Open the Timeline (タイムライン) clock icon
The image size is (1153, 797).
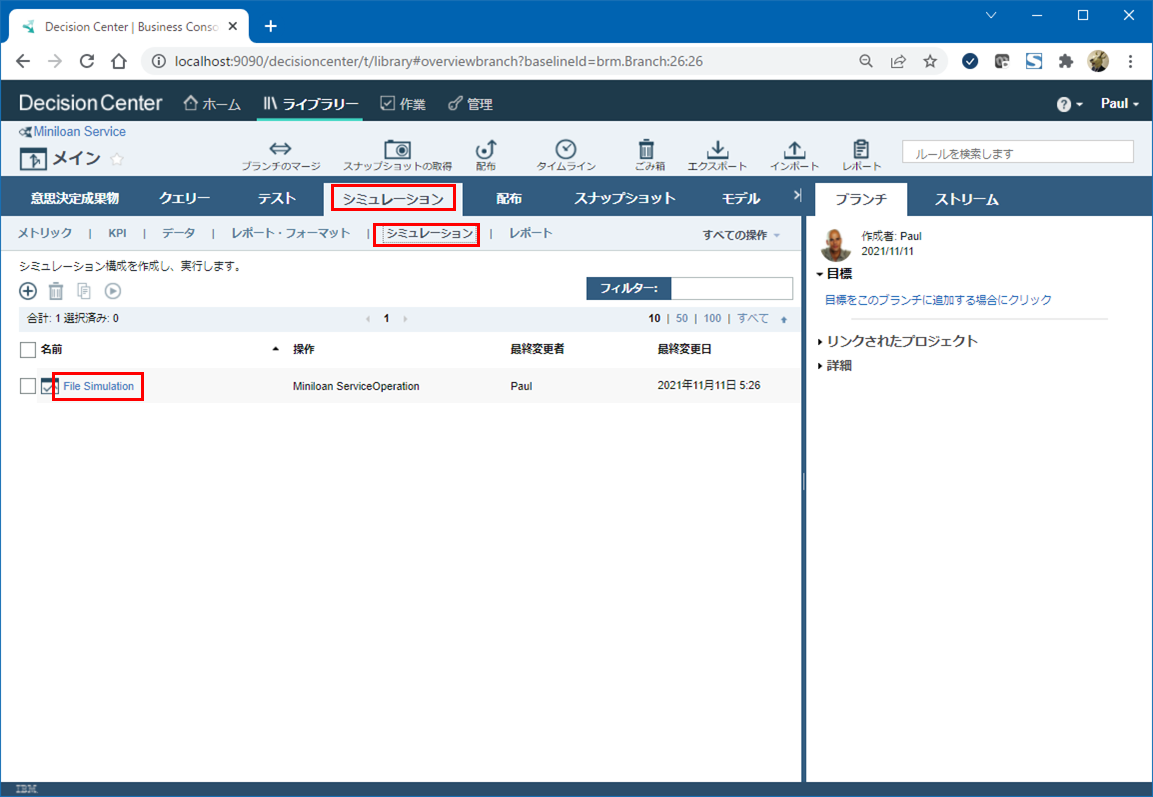[x=565, y=149]
